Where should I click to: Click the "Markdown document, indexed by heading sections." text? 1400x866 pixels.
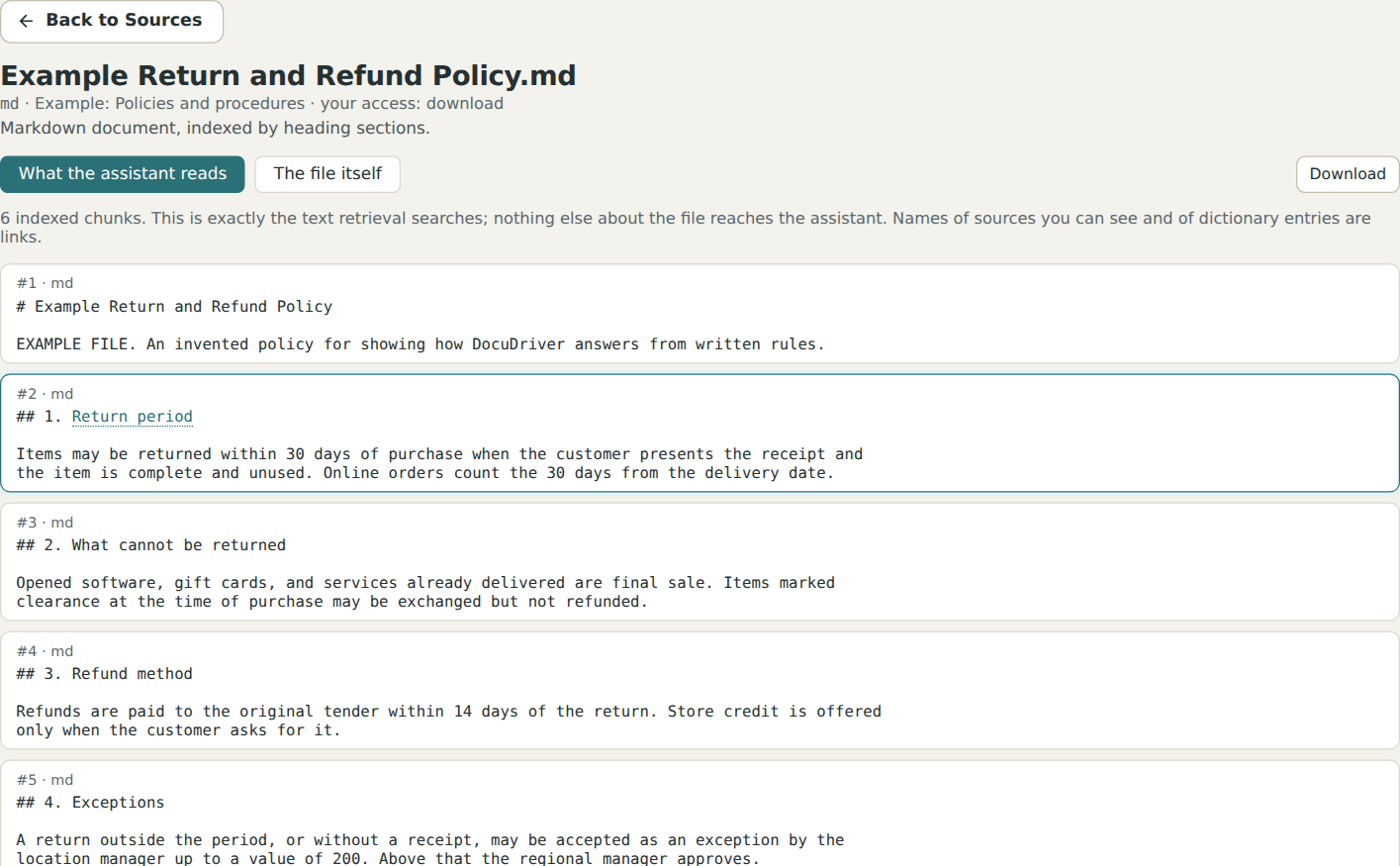pyautogui.click(x=215, y=128)
